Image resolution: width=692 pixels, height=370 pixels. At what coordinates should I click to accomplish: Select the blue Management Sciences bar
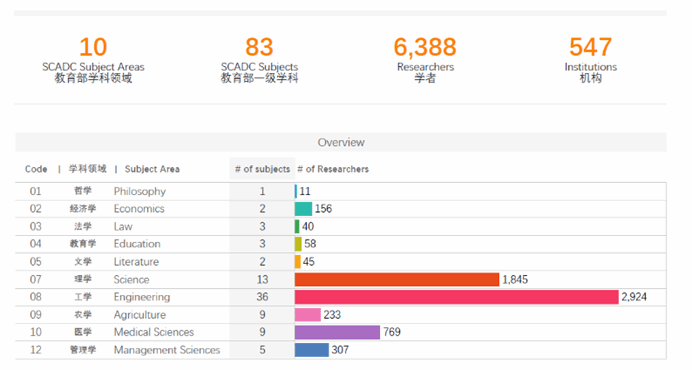pos(312,350)
